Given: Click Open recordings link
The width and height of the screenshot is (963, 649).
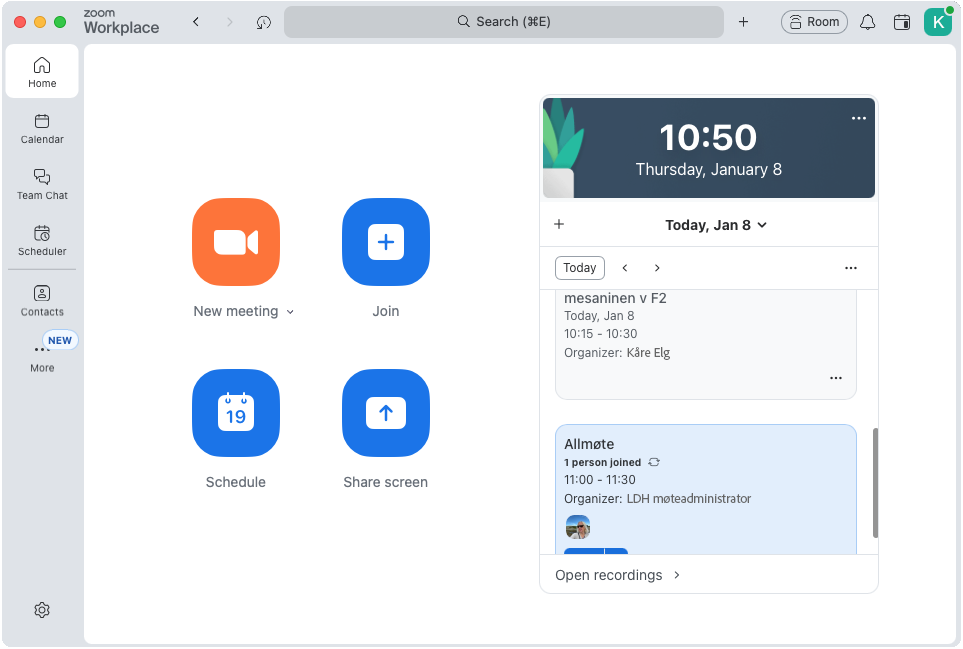Looking at the screenshot, I should [617, 575].
